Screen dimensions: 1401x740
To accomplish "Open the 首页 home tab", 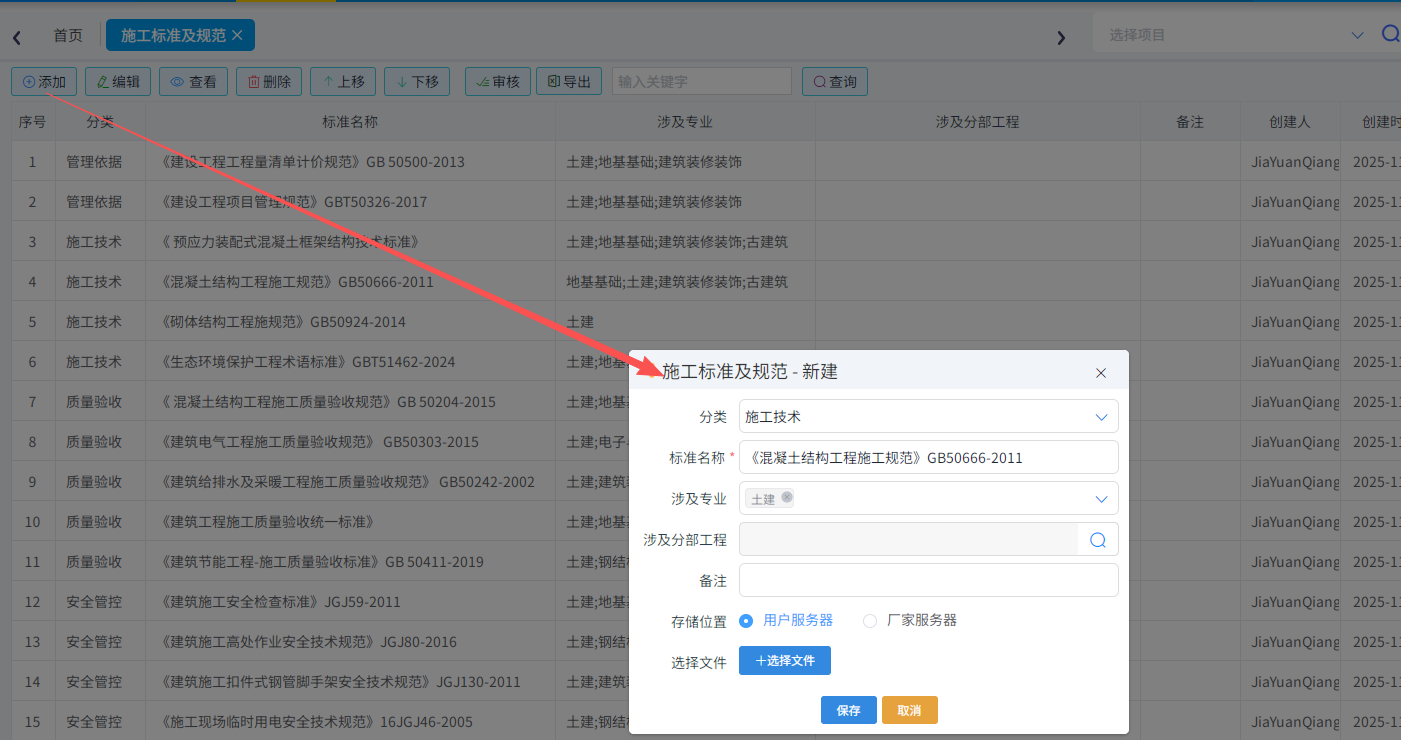I will pos(68,35).
